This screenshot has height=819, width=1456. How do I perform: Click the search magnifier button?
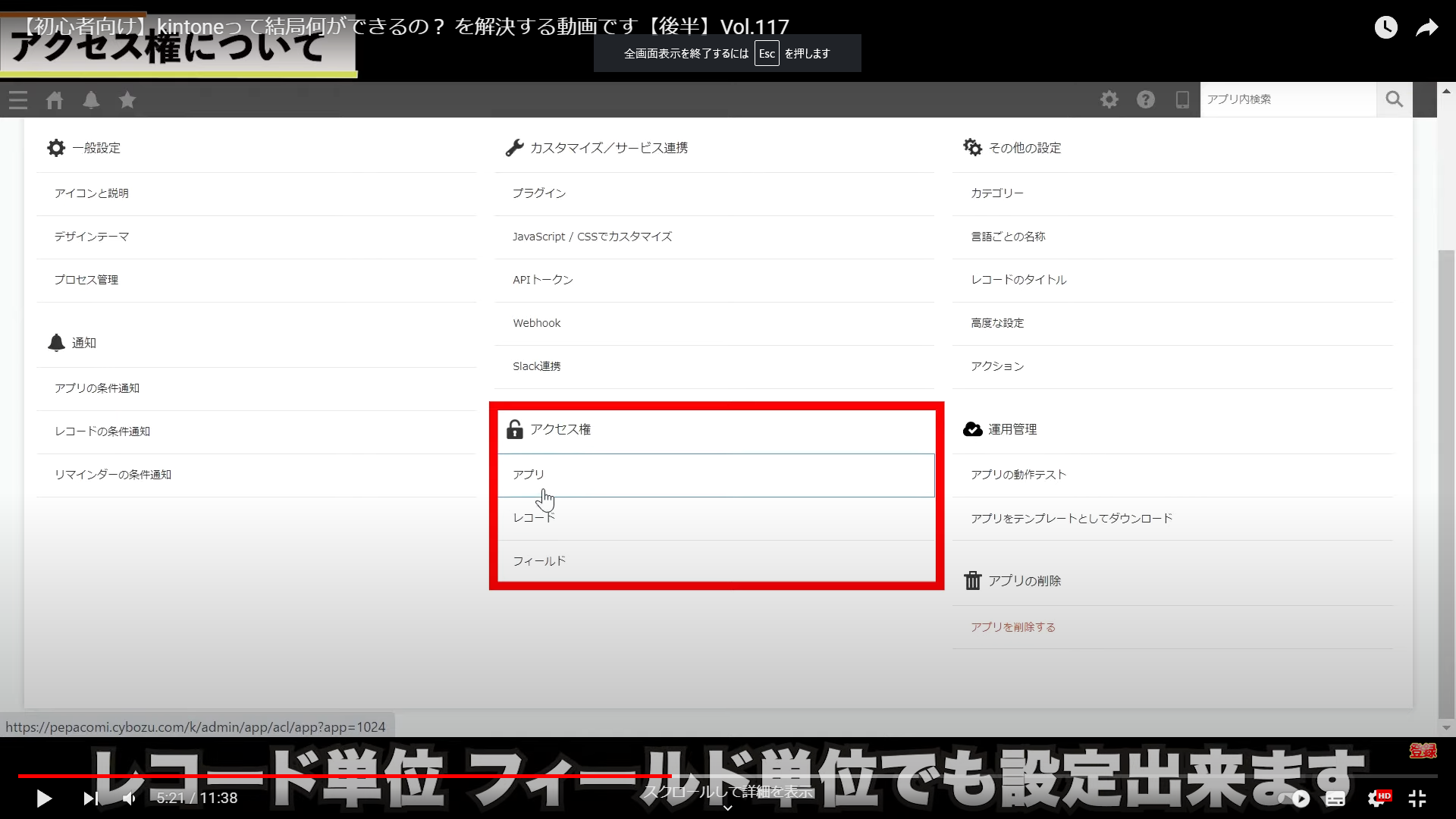1394,99
